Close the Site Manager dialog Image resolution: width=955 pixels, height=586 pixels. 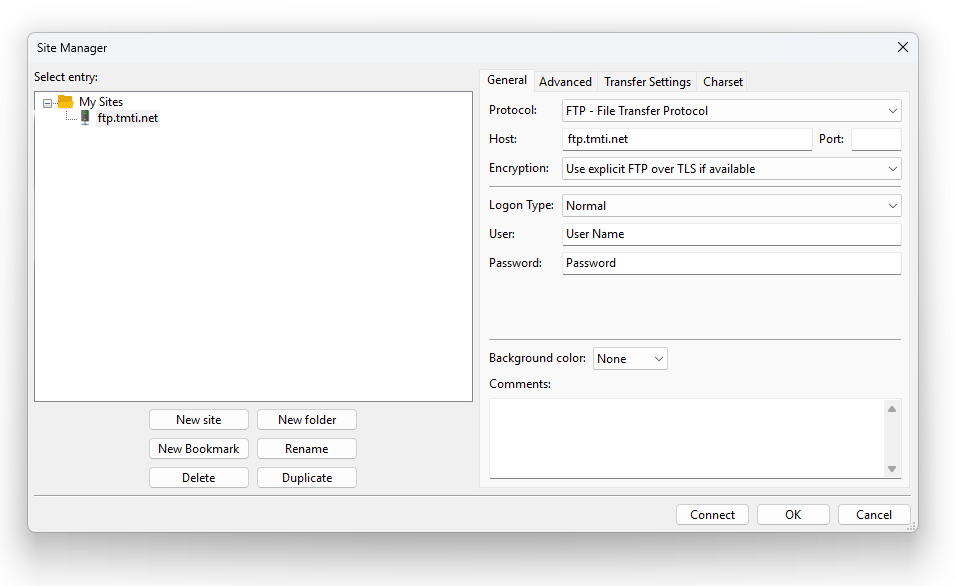pyautogui.click(x=903, y=47)
